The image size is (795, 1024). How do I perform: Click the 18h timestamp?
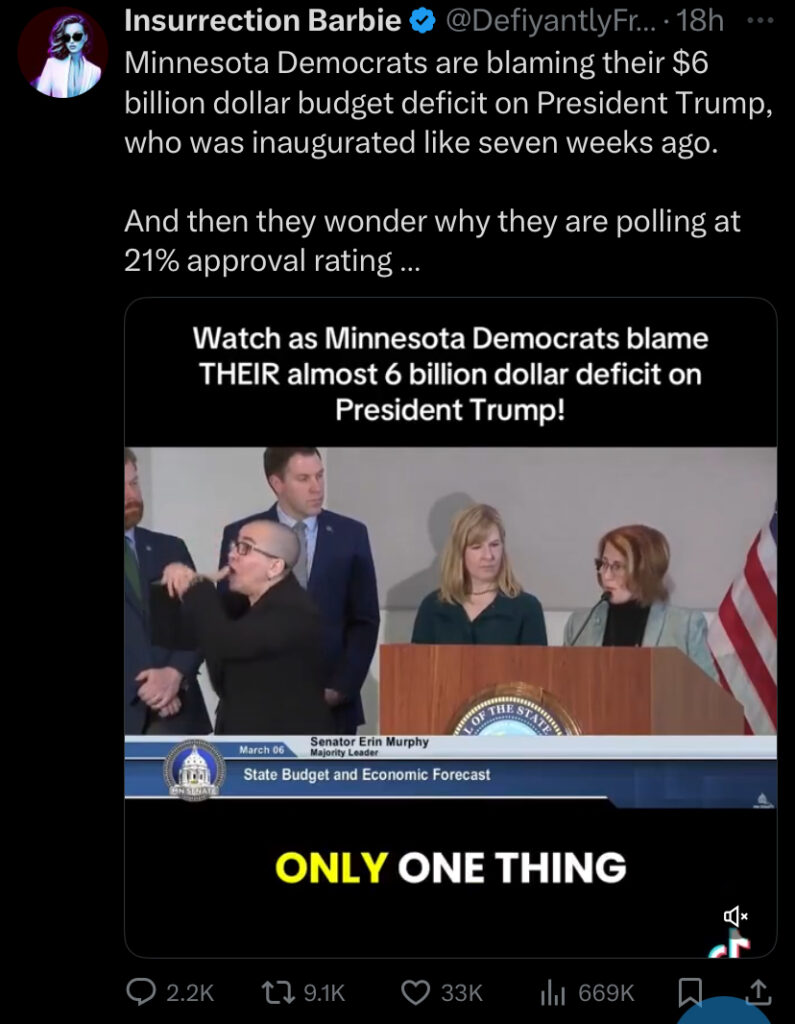(700, 22)
